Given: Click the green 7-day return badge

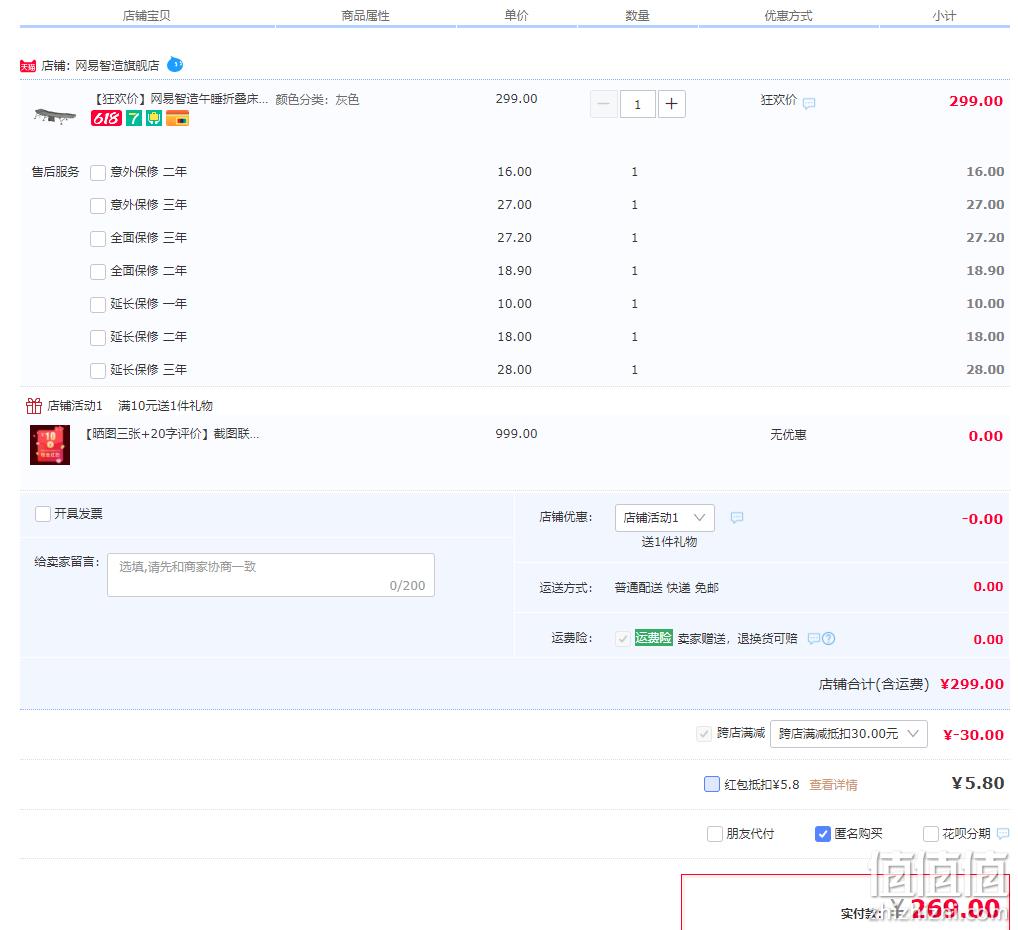Looking at the screenshot, I should 133,118.
